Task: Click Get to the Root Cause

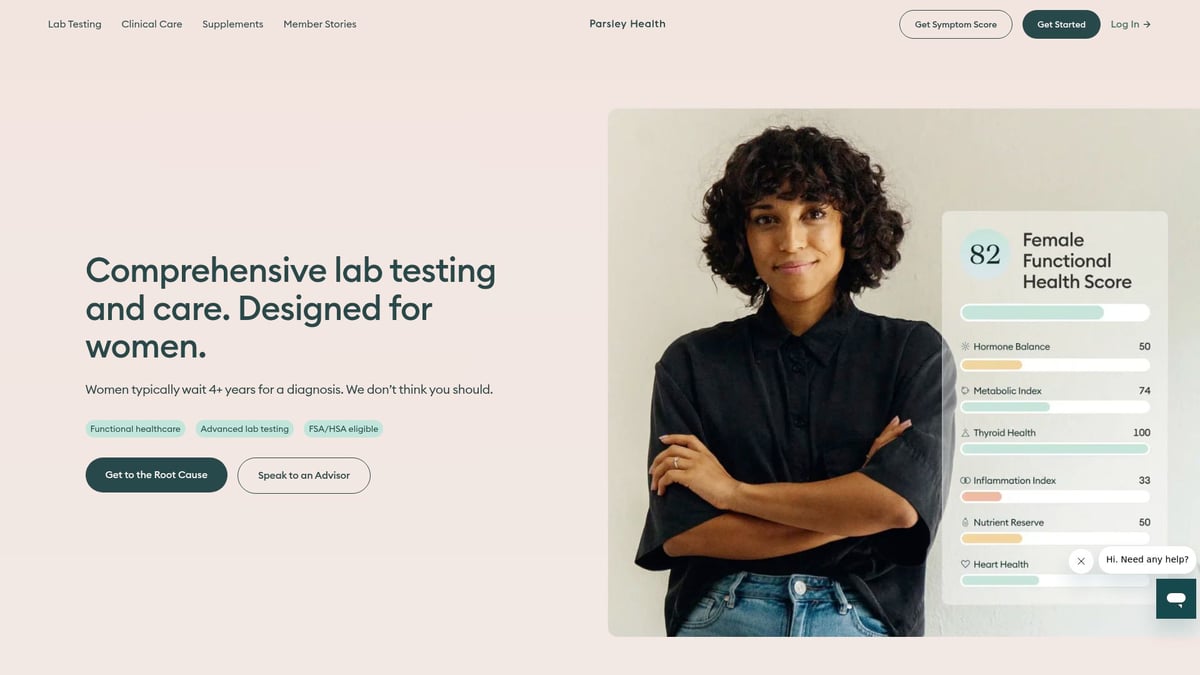Action: pyautogui.click(x=156, y=475)
